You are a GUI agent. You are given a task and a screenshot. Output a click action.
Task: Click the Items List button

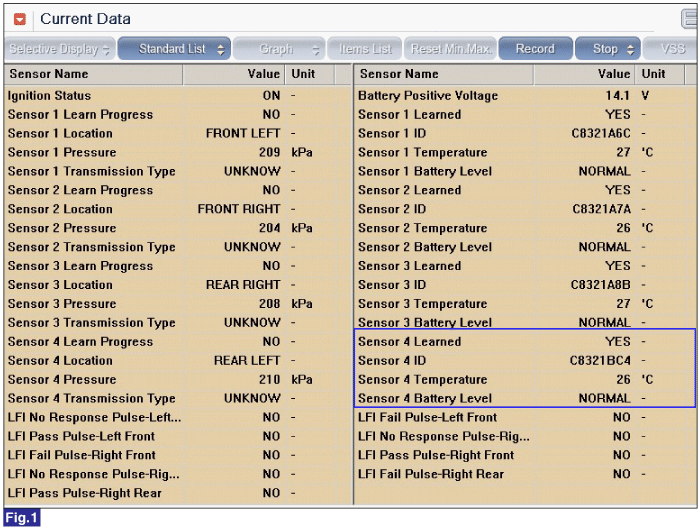[365, 49]
